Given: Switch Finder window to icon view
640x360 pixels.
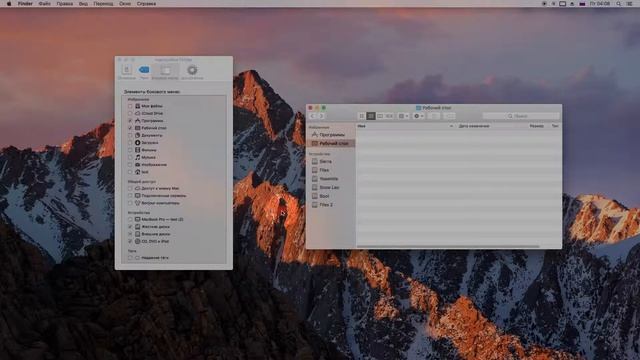Looking at the screenshot, I should (x=362, y=116).
